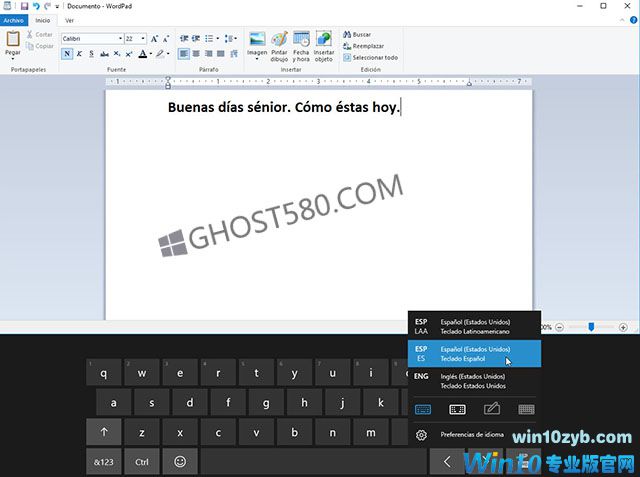Decrease paragraph indent
640x477 pixels.
(184, 38)
